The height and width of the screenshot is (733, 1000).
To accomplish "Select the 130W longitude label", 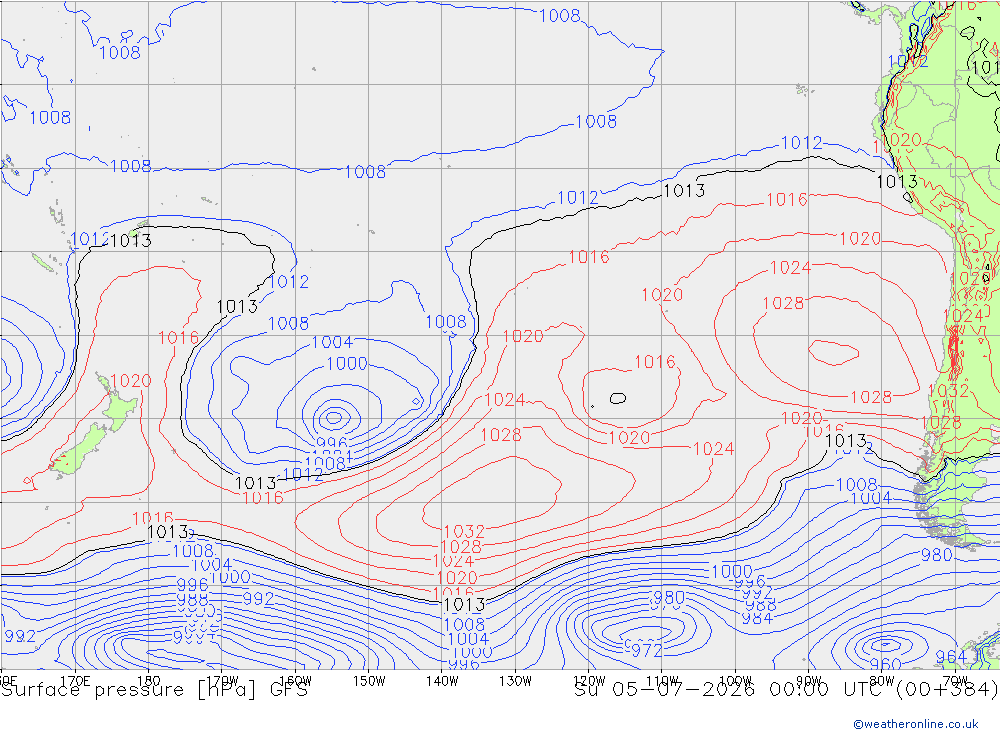I will pos(515,681).
